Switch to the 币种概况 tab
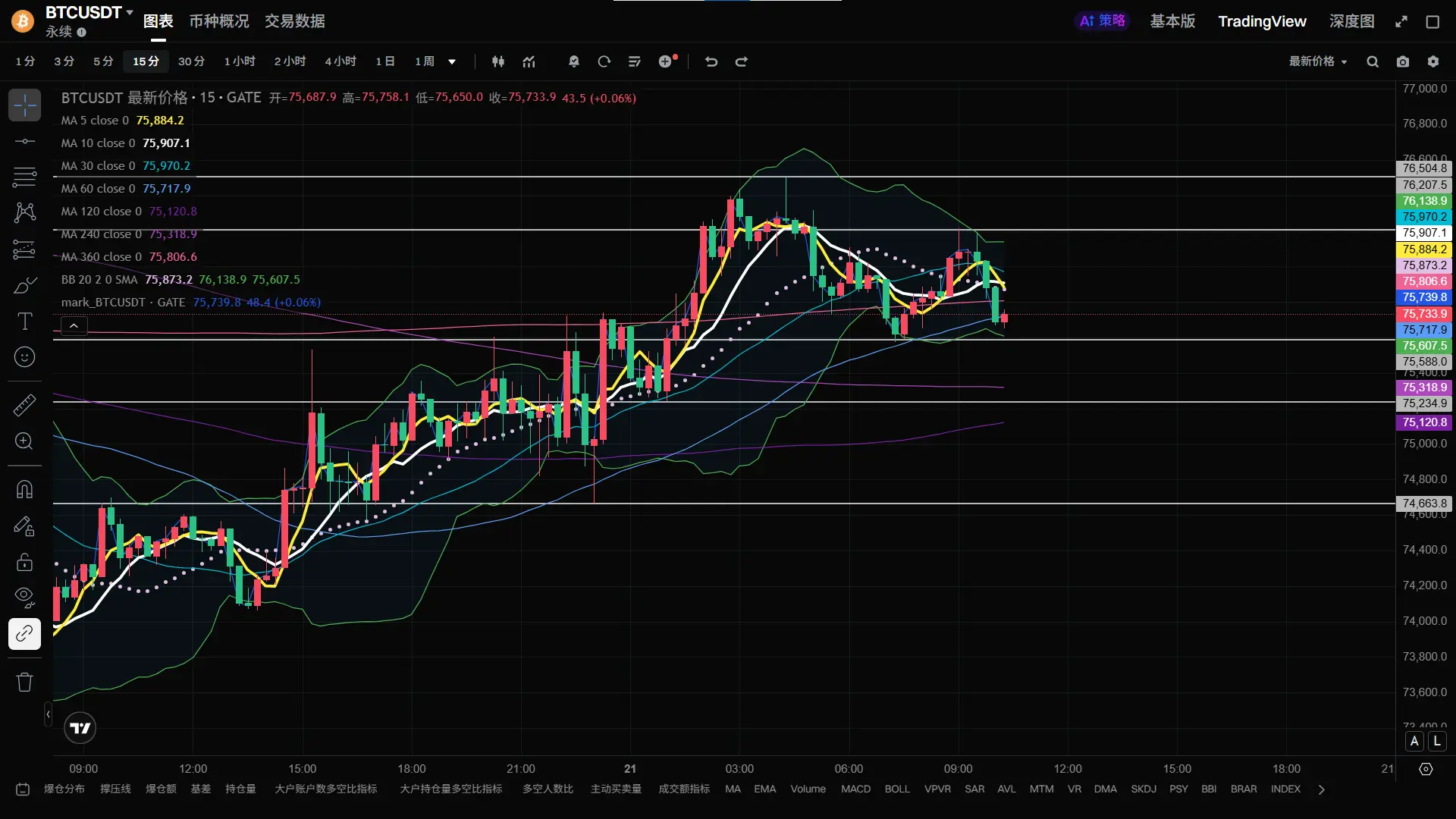1456x819 pixels. [x=218, y=21]
